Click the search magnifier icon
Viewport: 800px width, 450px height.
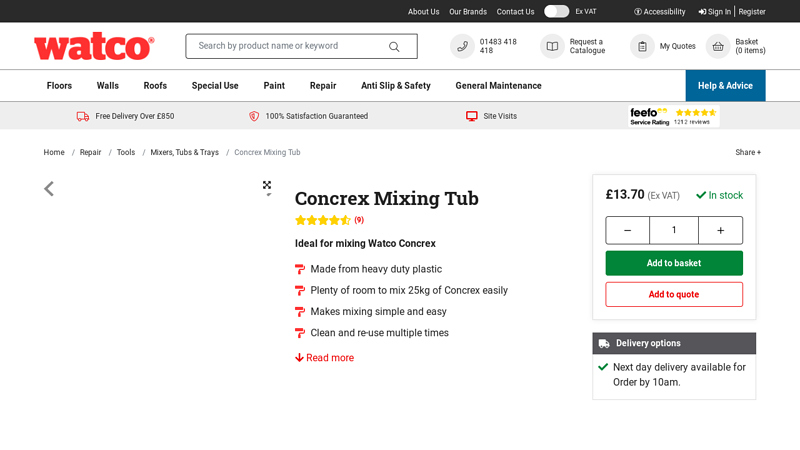[394, 46]
